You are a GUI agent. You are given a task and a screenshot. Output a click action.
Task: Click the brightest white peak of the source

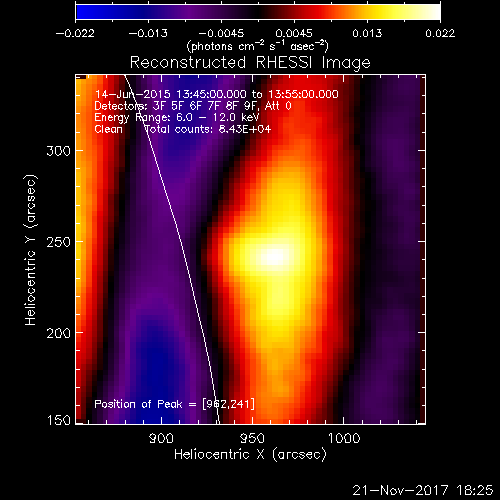point(274,257)
